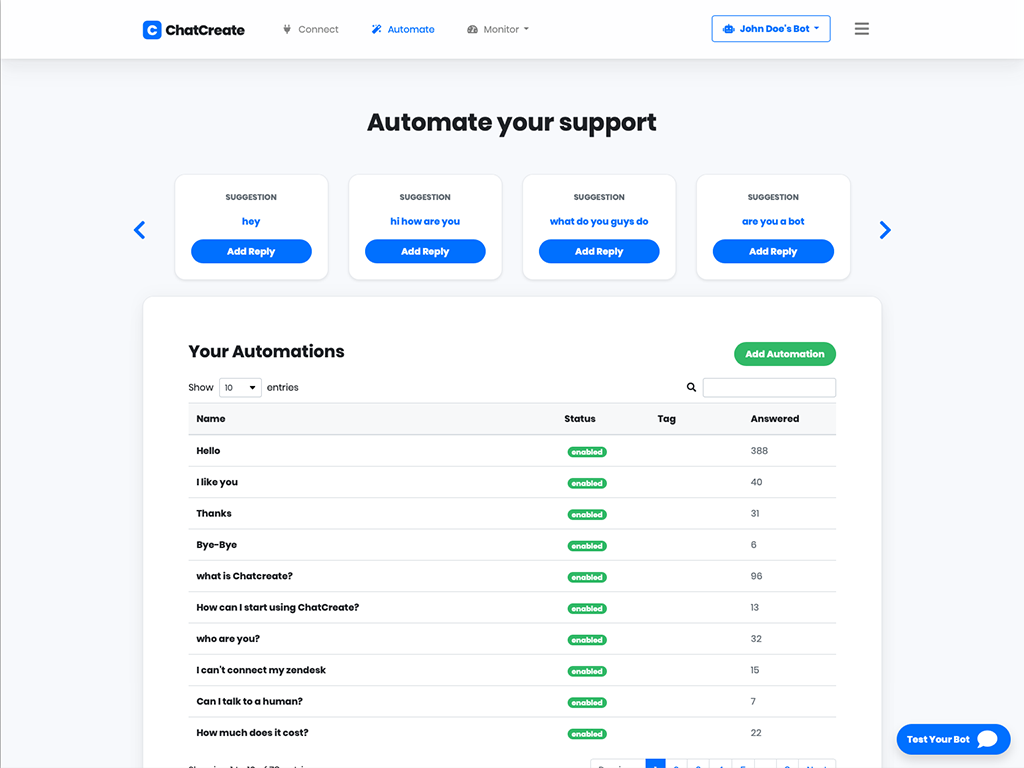Open the hamburger menu icon
The width and height of the screenshot is (1024, 768).
pos(861,29)
